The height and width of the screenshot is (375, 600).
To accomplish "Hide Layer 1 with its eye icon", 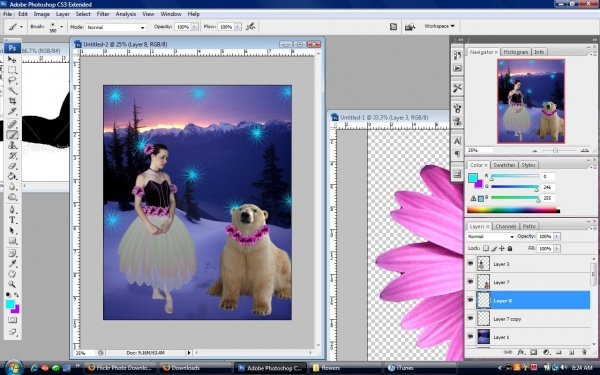I will click(470, 337).
